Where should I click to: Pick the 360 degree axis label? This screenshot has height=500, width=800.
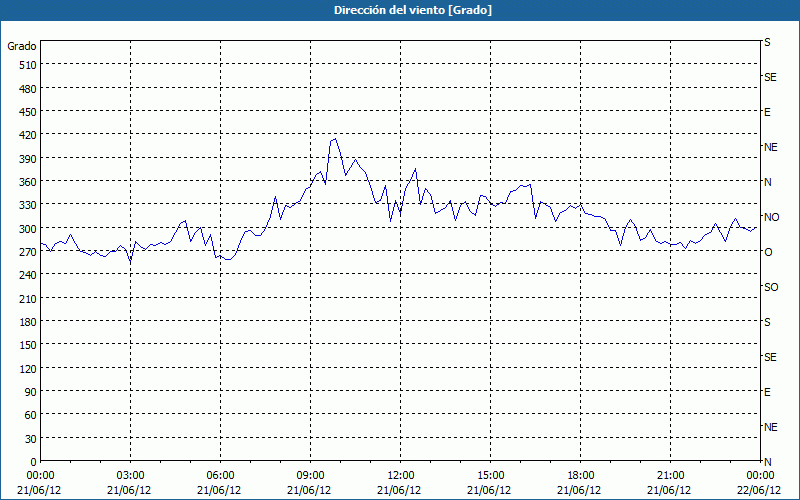28,182
